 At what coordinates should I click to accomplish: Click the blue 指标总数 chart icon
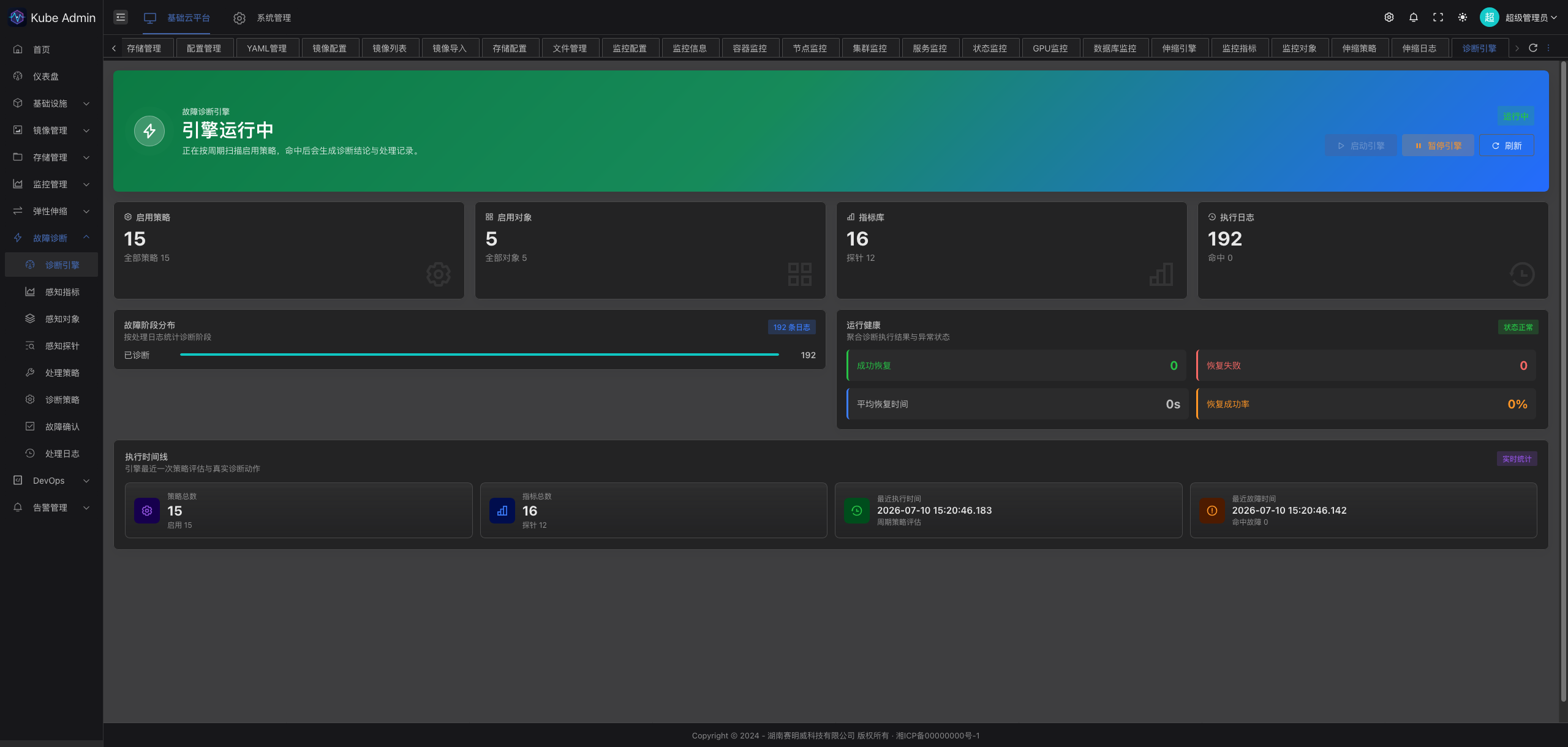[502, 511]
